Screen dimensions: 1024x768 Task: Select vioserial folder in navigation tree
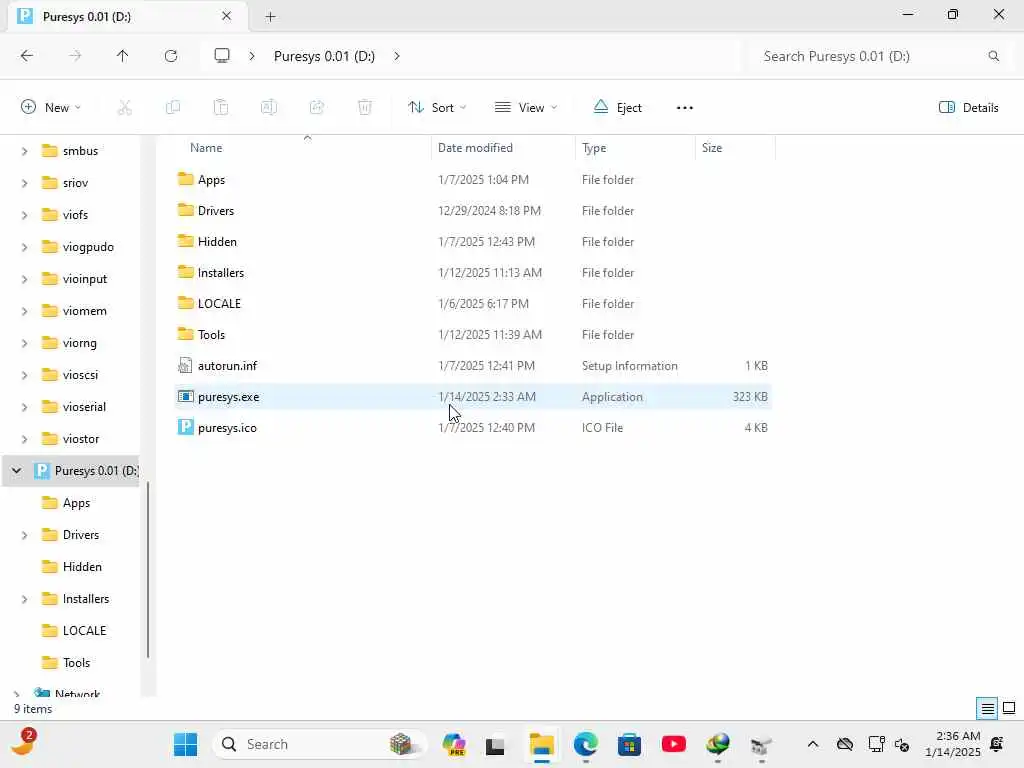click(x=73, y=407)
